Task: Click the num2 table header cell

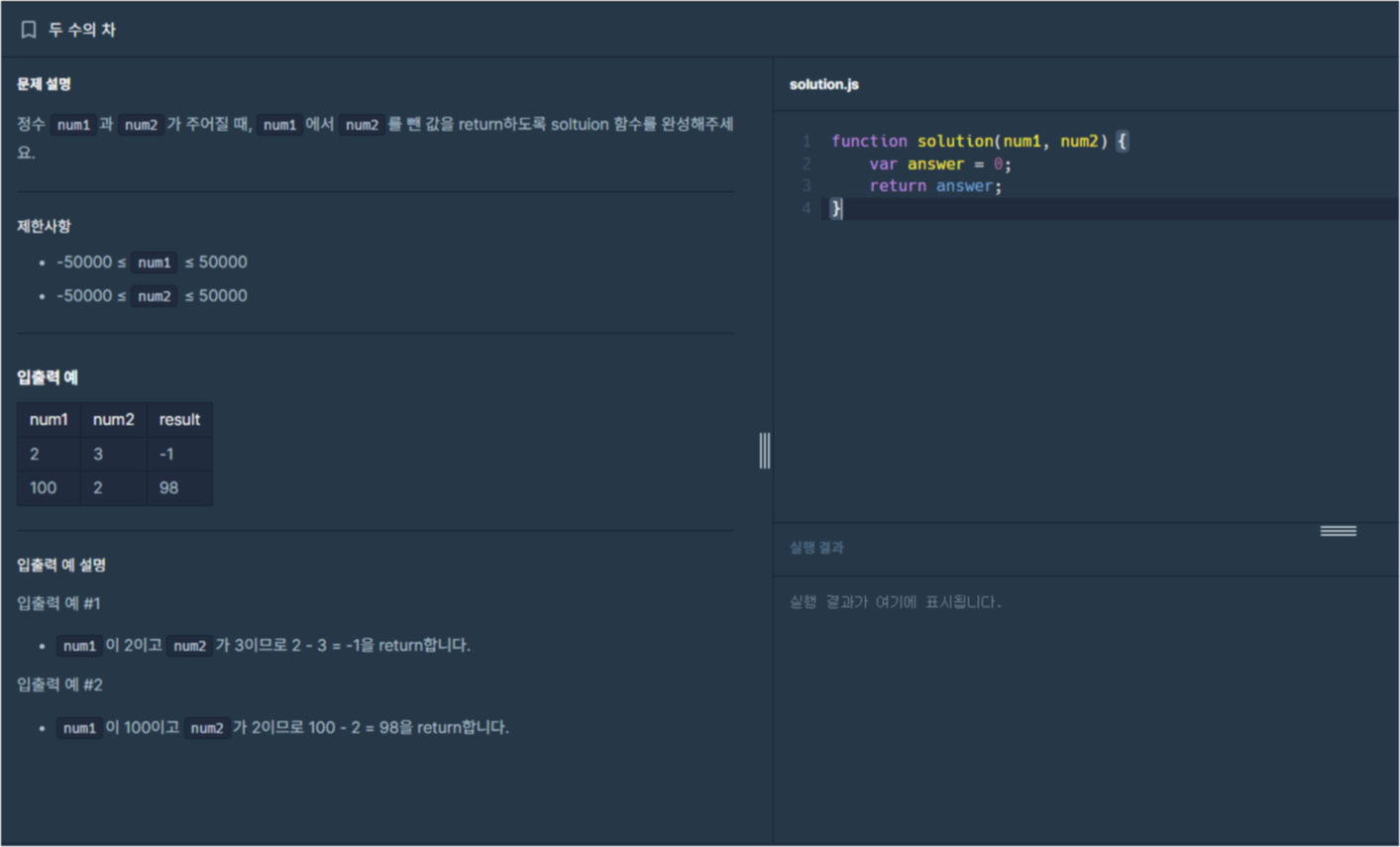Action: pyautogui.click(x=114, y=419)
